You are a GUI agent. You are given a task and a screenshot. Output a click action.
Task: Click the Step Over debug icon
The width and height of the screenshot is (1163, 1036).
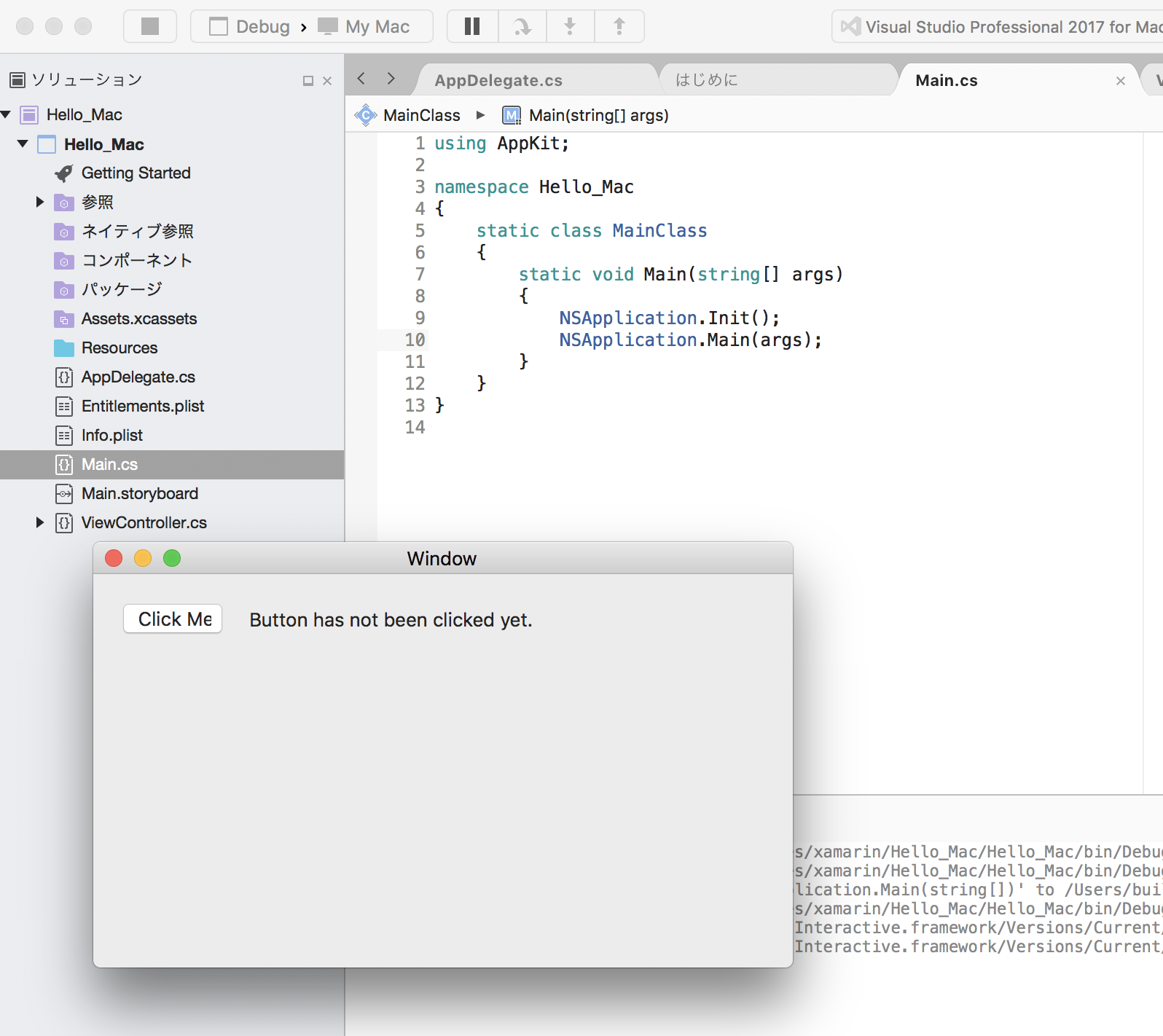[522, 26]
